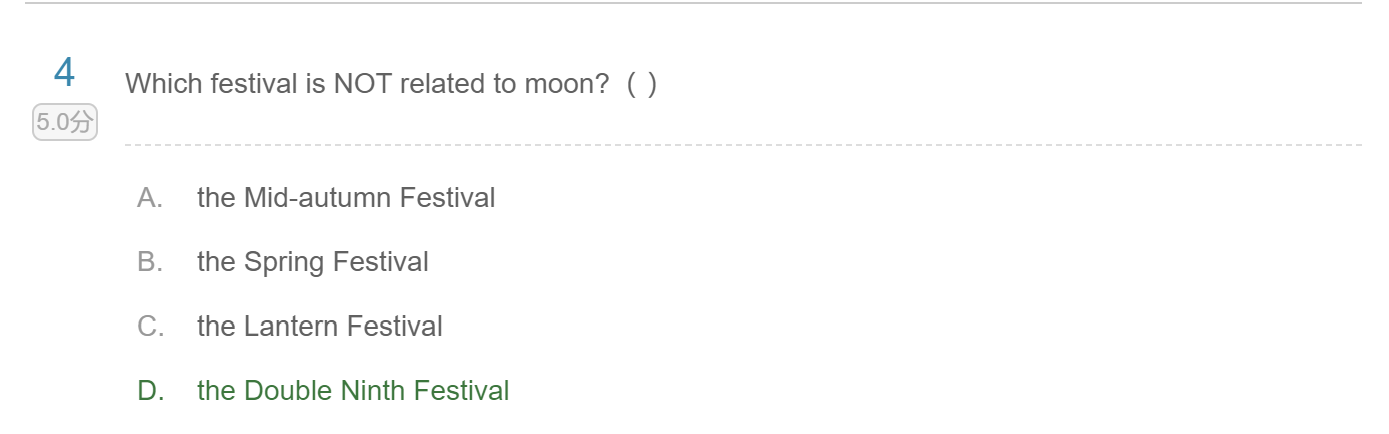The image size is (1389, 434).
Task: Click the word "Ninth" in option D
Action: [373, 390]
